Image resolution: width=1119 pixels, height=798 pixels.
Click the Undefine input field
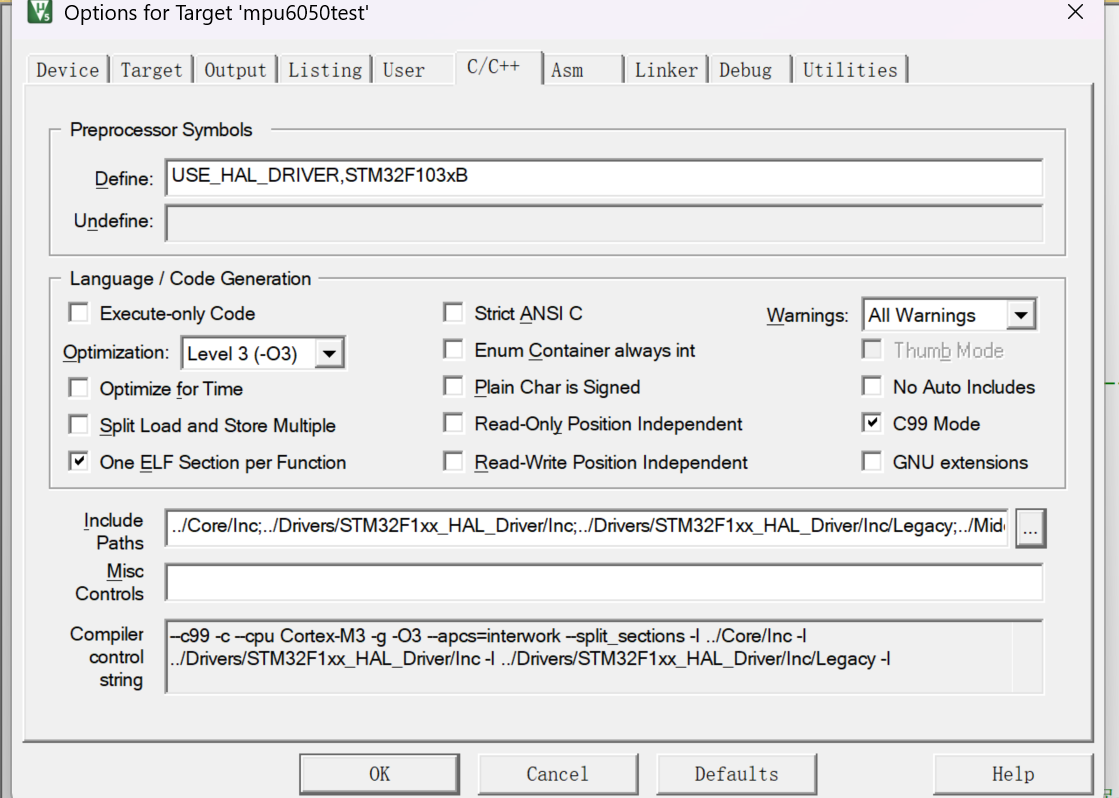(x=604, y=223)
